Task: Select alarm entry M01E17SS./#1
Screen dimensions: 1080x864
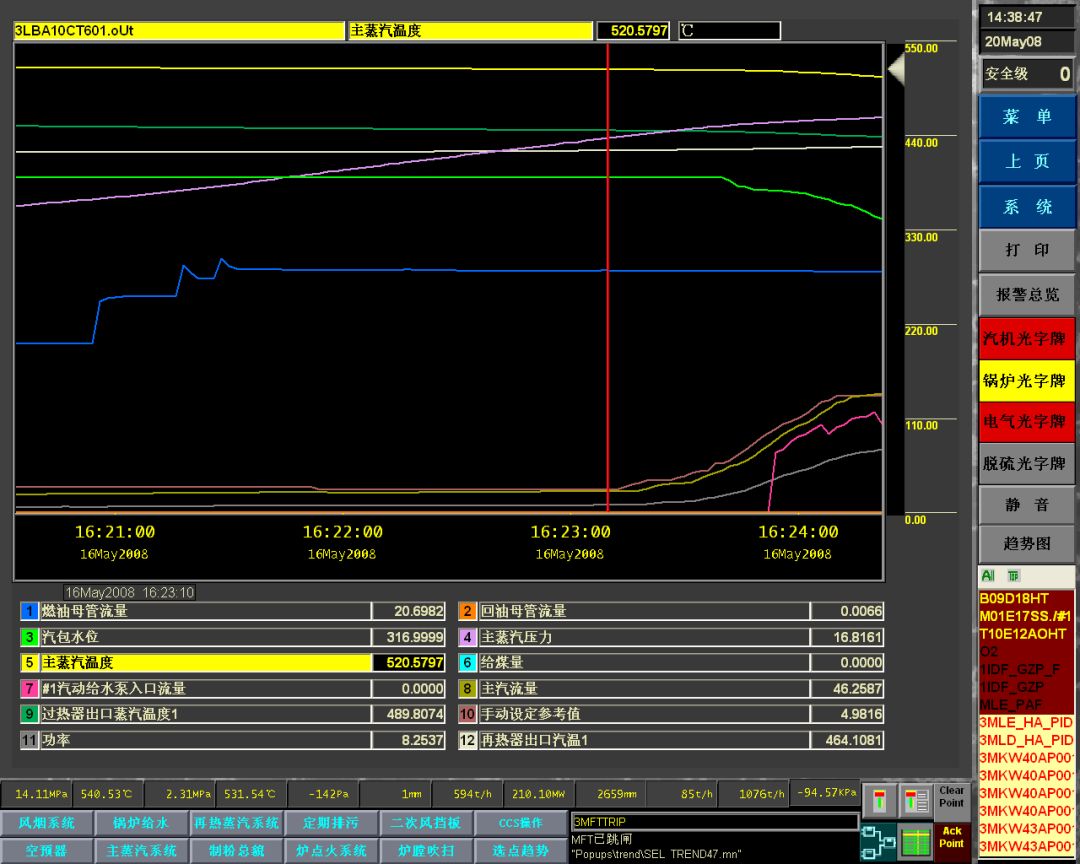Action: 1026,617
